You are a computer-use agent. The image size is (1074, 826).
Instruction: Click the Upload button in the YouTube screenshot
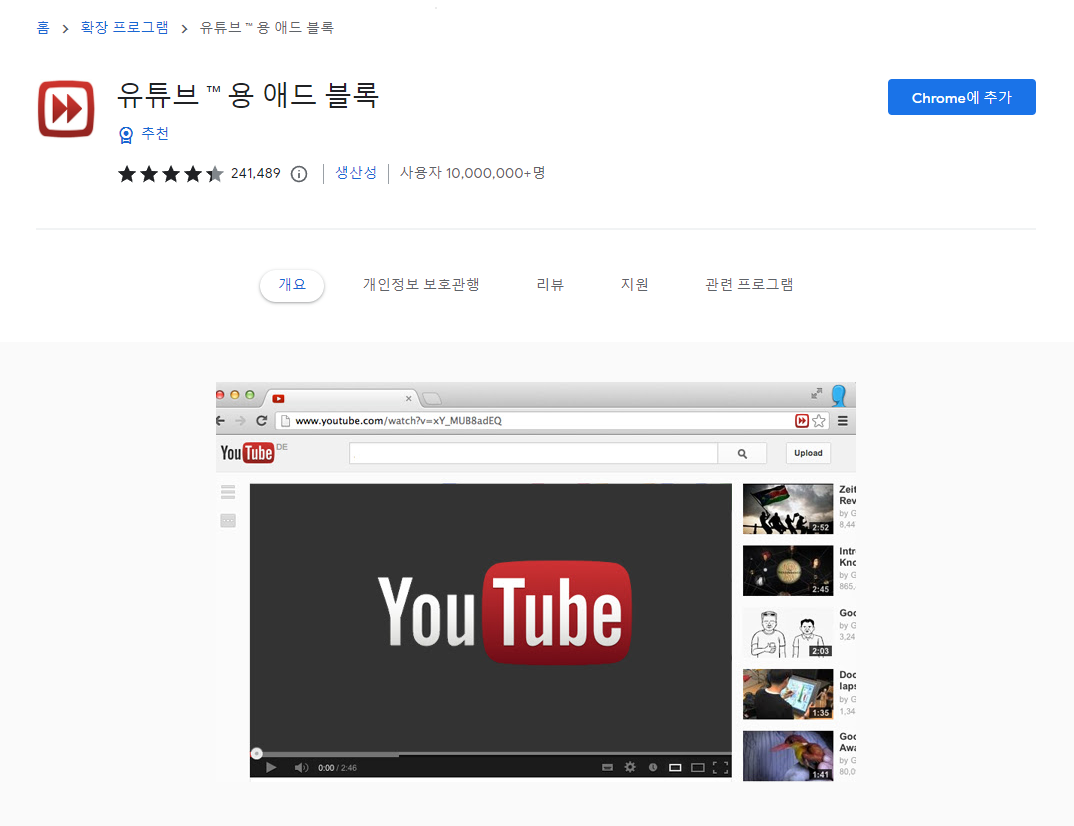(808, 453)
